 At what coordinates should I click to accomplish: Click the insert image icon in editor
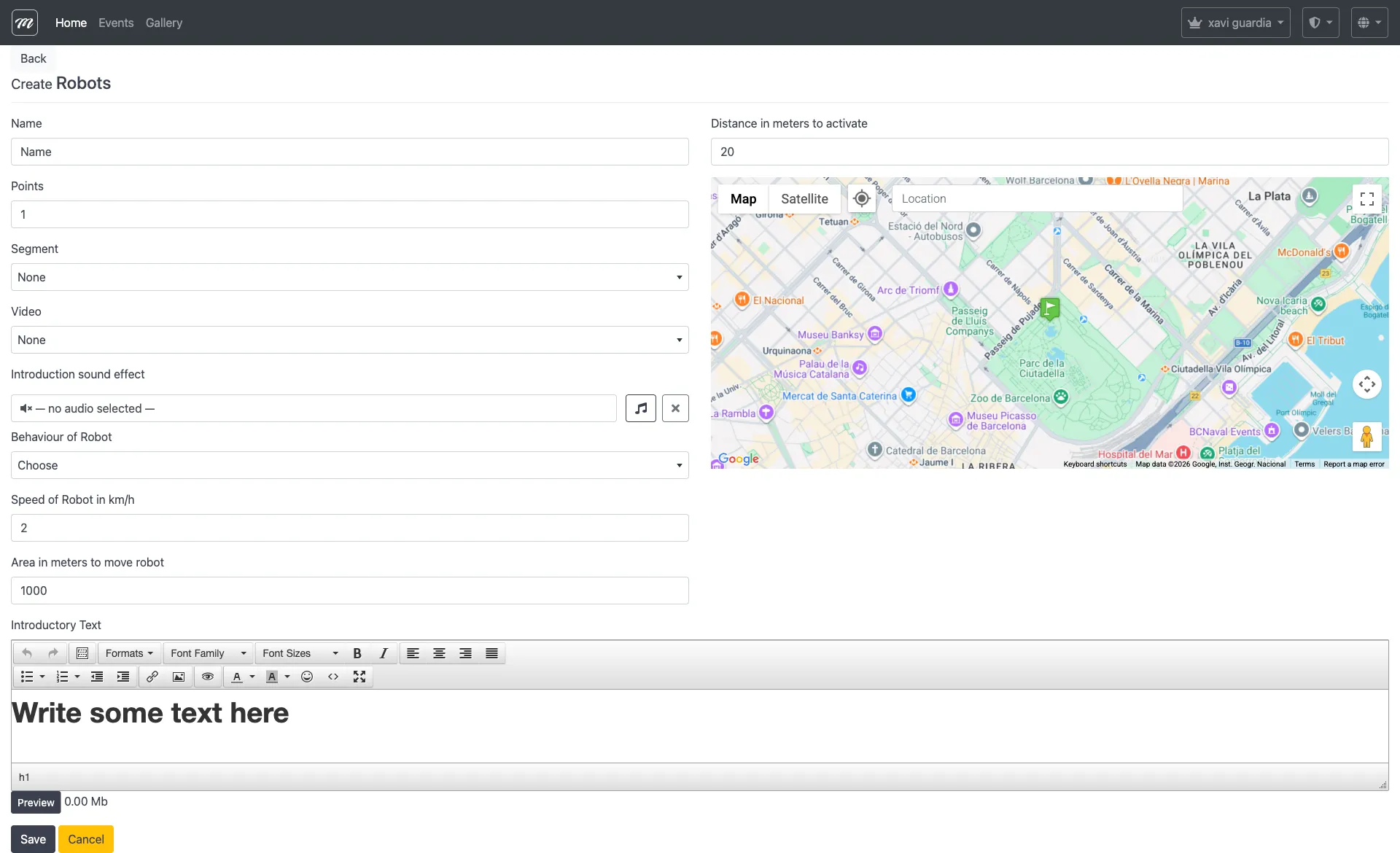[x=179, y=677]
